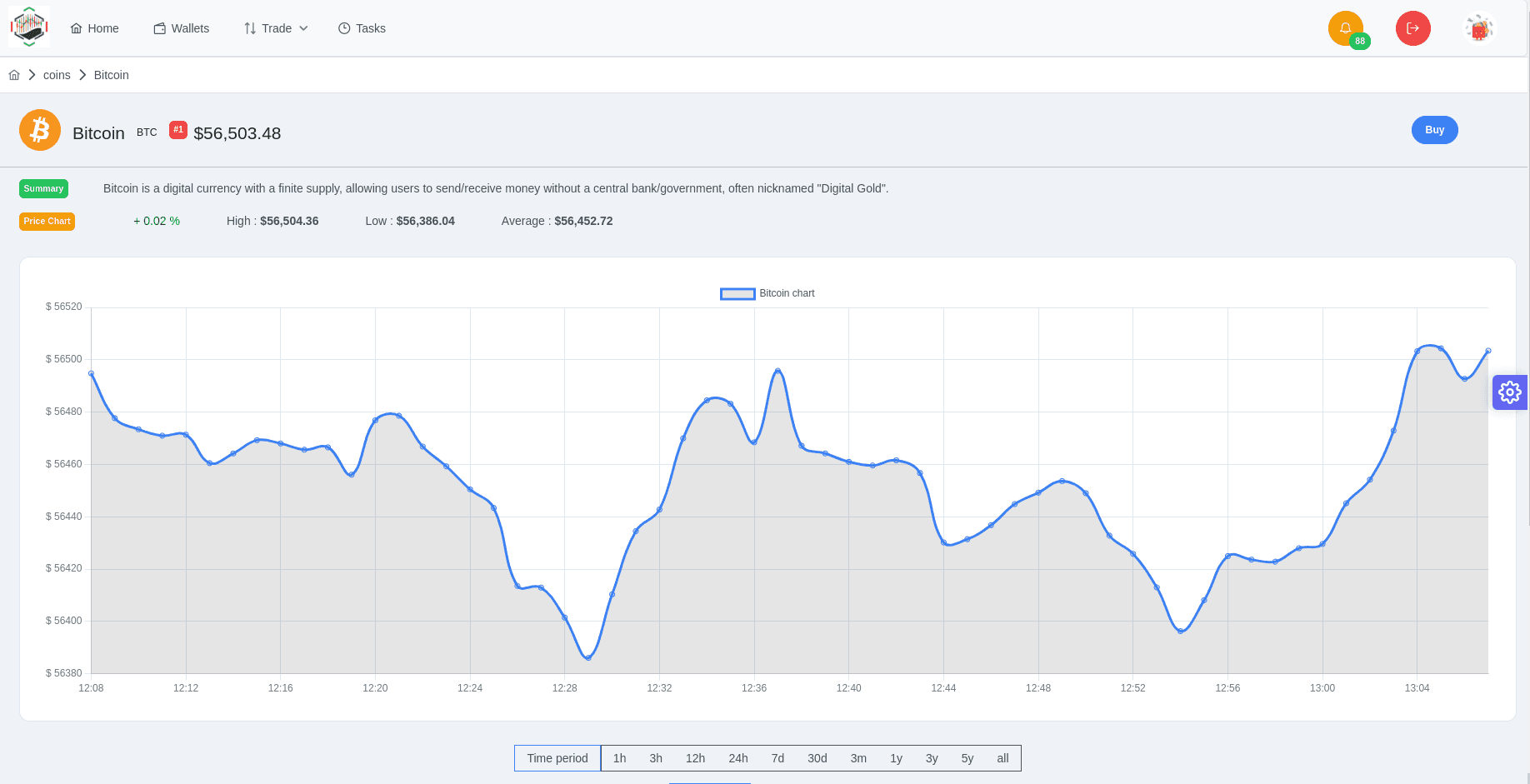Click the green 88 notification badge
This screenshot has height=784, width=1530.
click(1360, 41)
